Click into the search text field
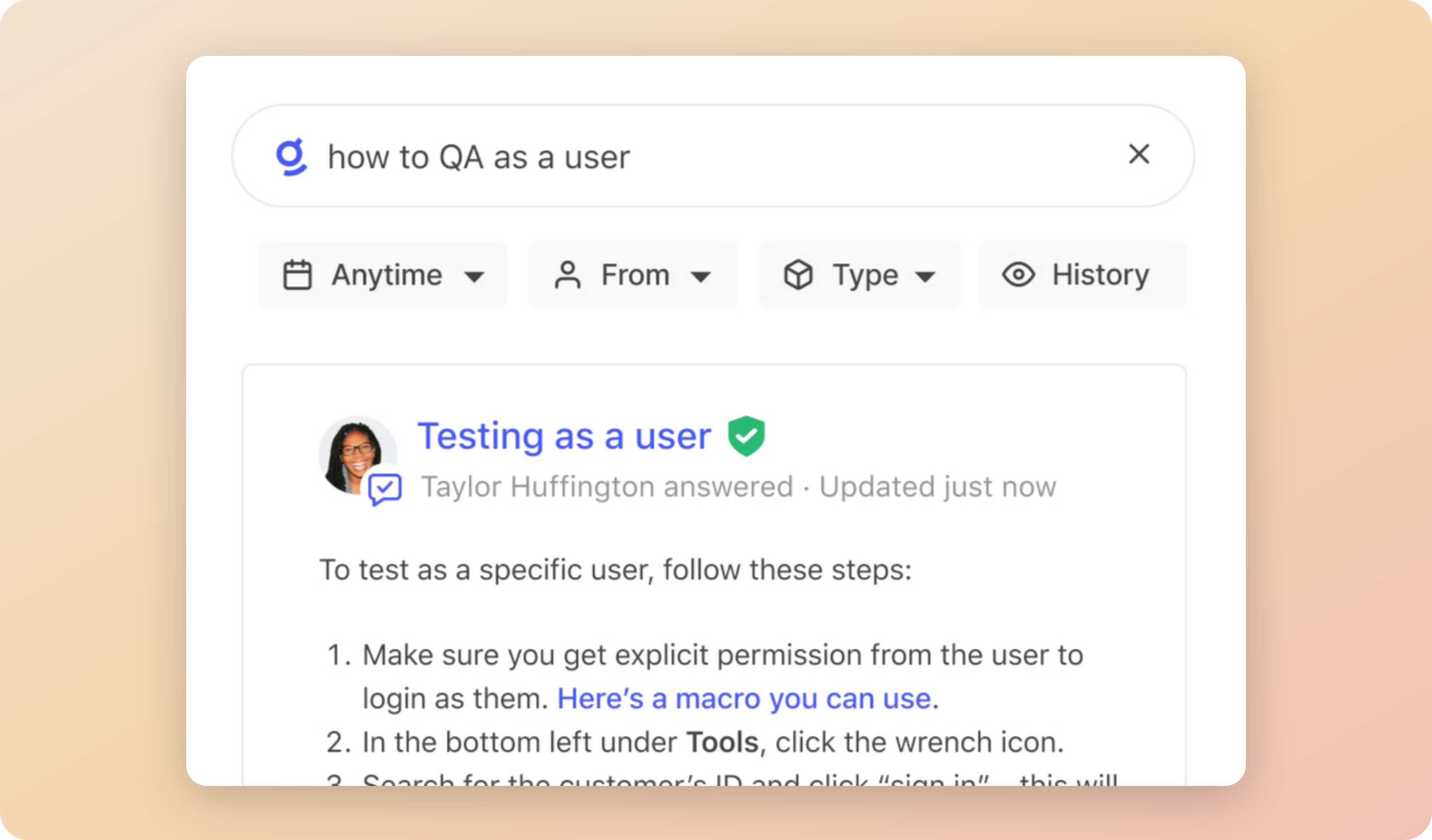The width and height of the screenshot is (1432, 840). [x=682, y=157]
